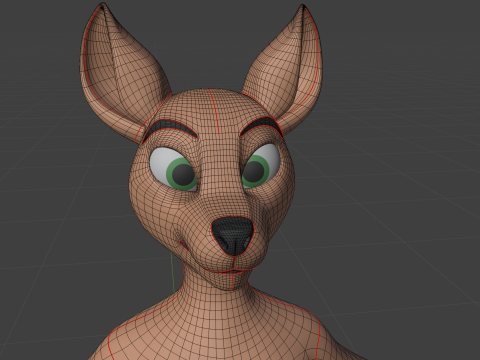Viewport: 480px width, 360px height.
Task: Select the eyeball on the viewer's right side
Action: coord(261,166)
